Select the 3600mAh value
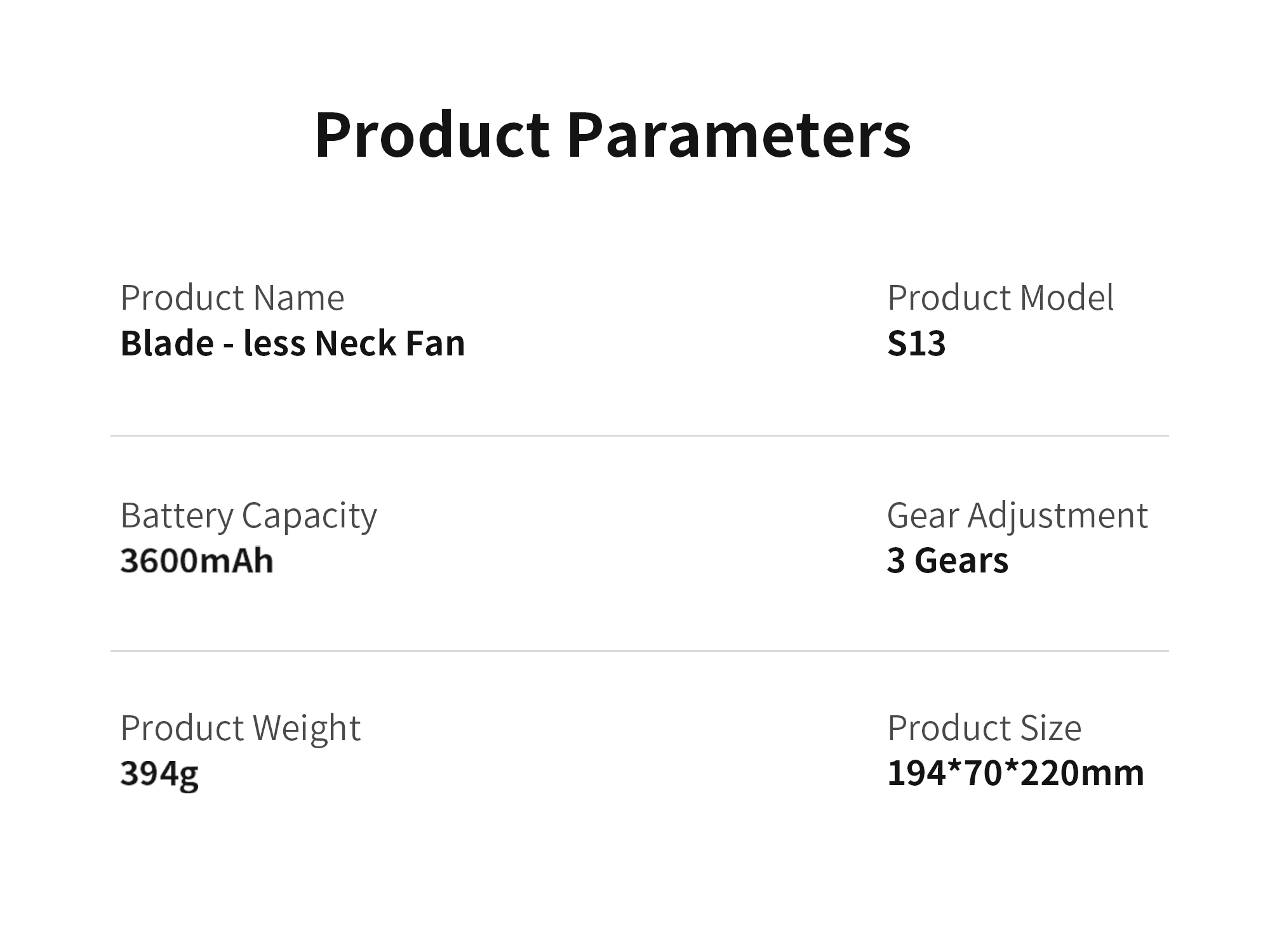Image resolution: width=1270 pixels, height=952 pixels. [196, 561]
